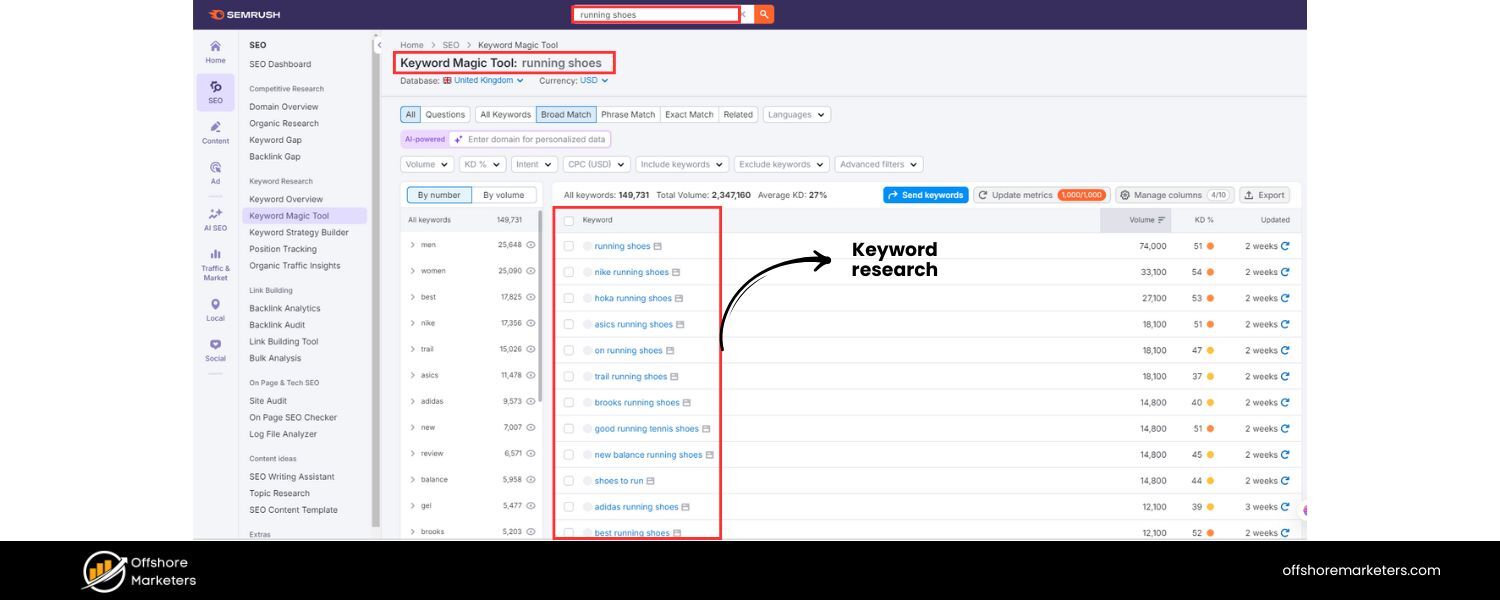The height and width of the screenshot is (600, 1500).
Task: Open Manage columns settings icon
Action: pos(1124,194)
